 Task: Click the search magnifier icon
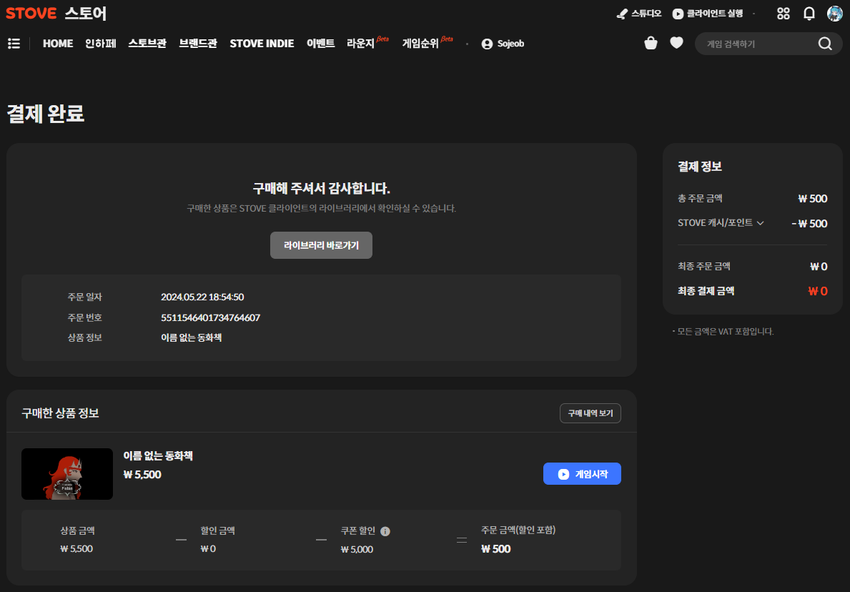(825, 43)
